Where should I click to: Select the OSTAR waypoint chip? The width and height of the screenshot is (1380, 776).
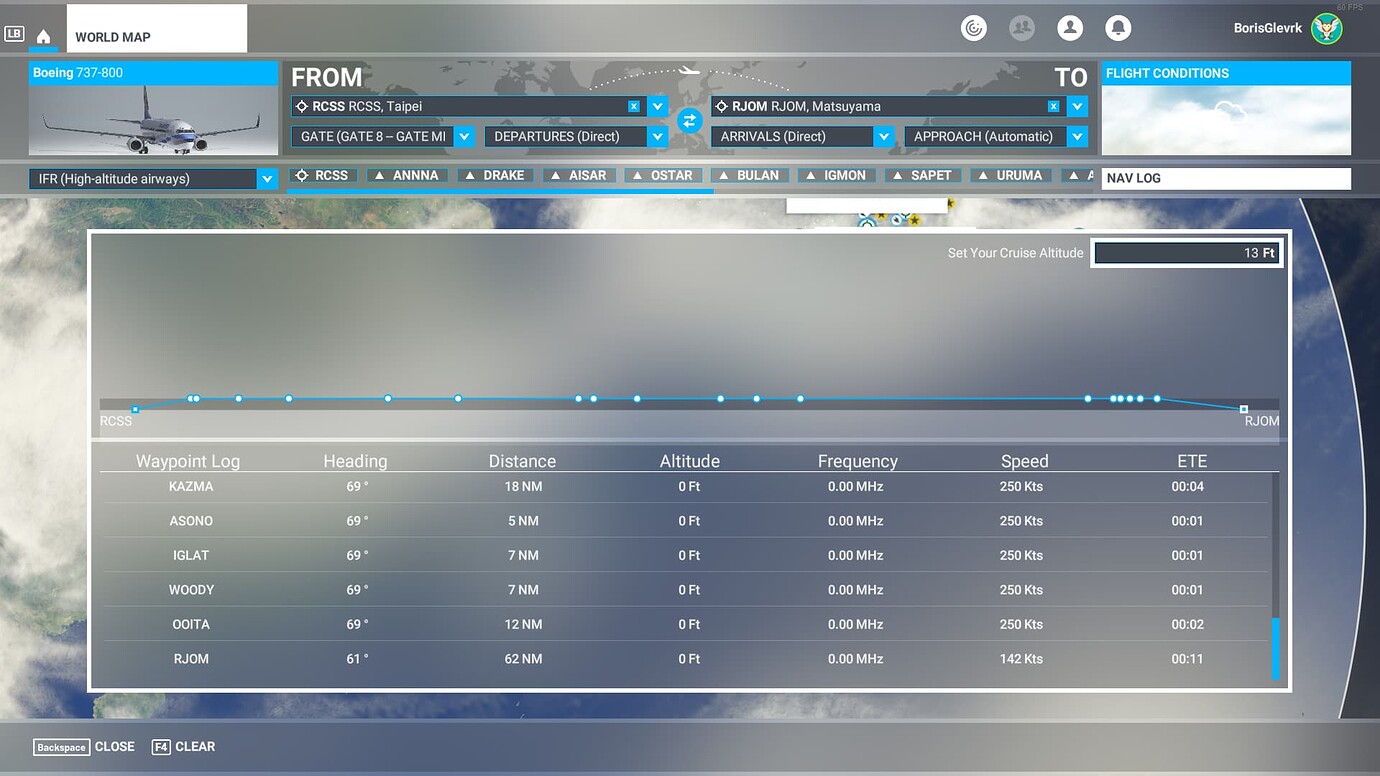(x=663, y=175)
